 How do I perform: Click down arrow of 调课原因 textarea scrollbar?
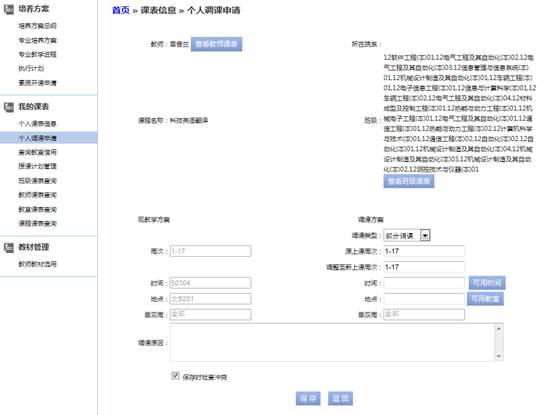click(499, 356)
